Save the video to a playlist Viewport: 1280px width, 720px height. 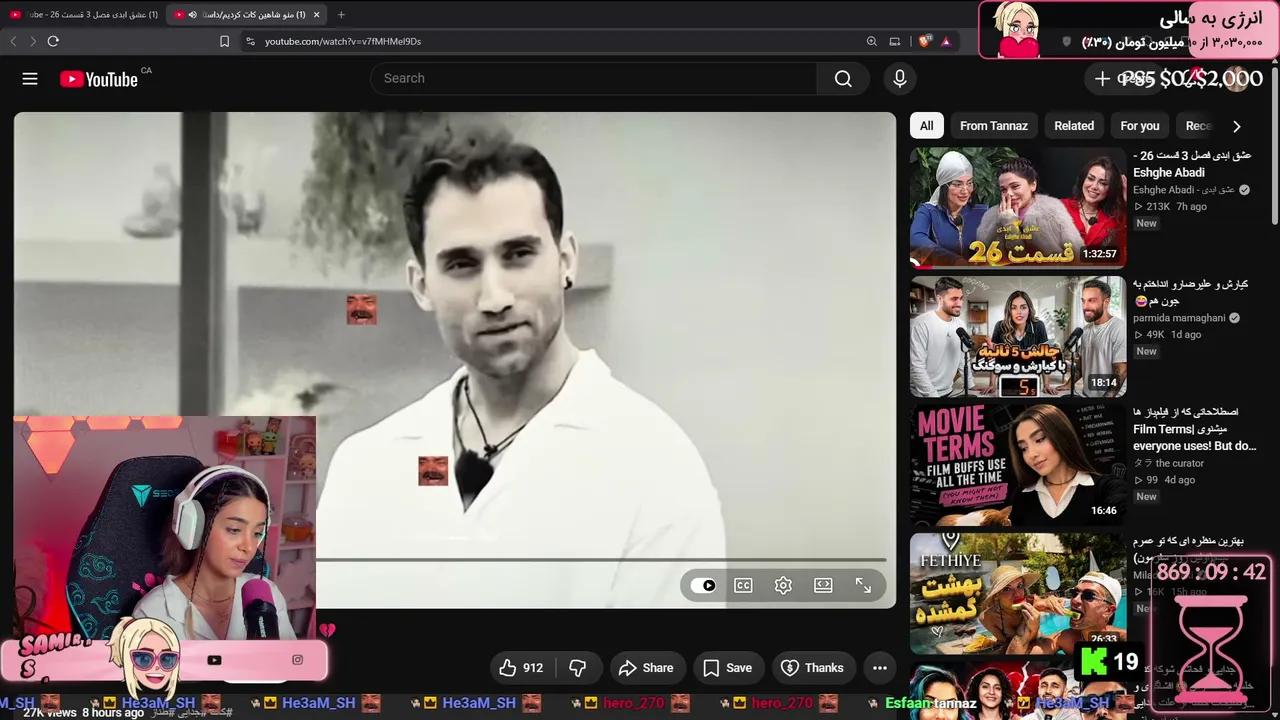727,668
